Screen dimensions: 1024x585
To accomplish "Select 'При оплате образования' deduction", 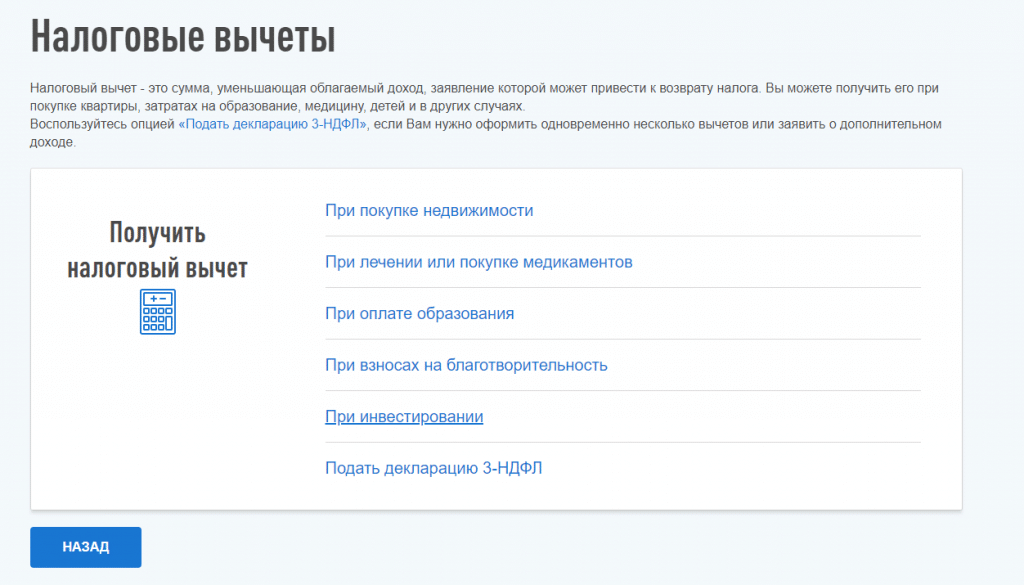I will 419,314.
